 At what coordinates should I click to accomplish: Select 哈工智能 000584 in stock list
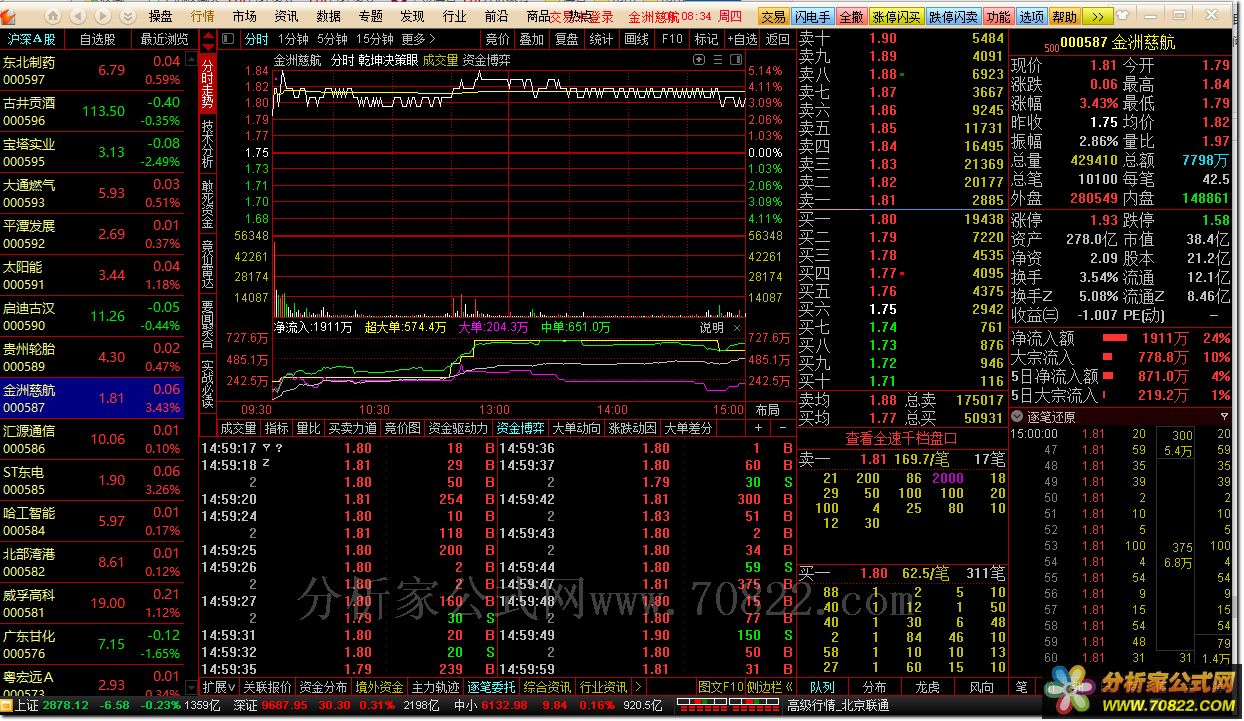[x=92, y=521]
